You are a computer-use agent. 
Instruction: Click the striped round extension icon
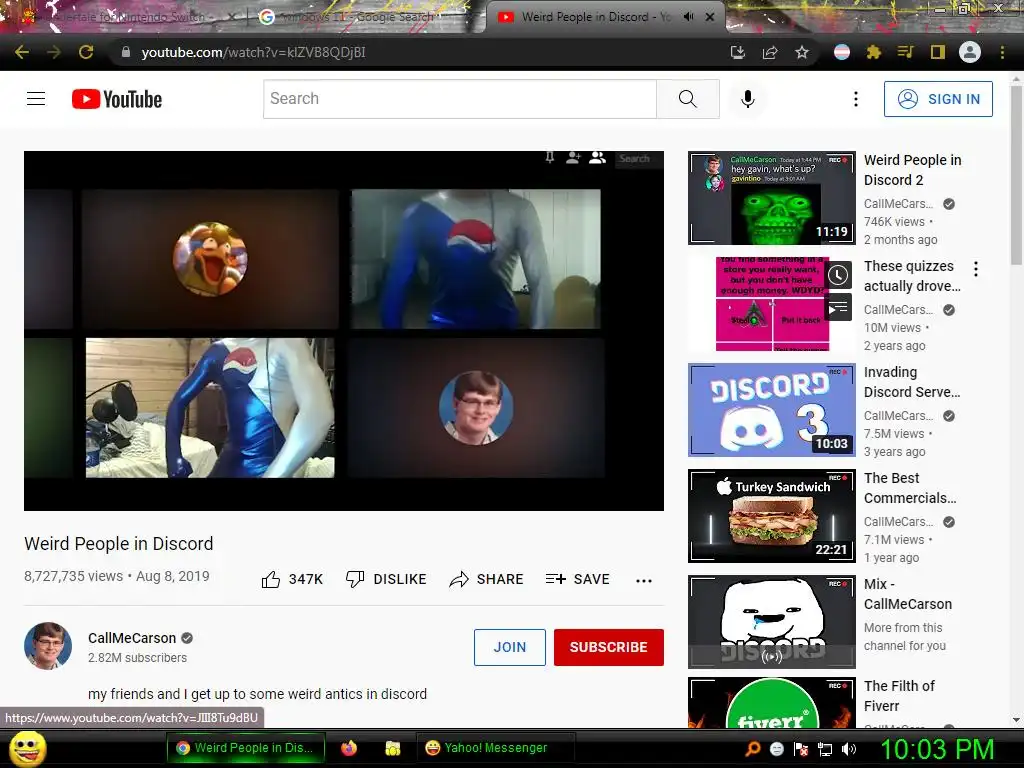(x=842, y=52)
